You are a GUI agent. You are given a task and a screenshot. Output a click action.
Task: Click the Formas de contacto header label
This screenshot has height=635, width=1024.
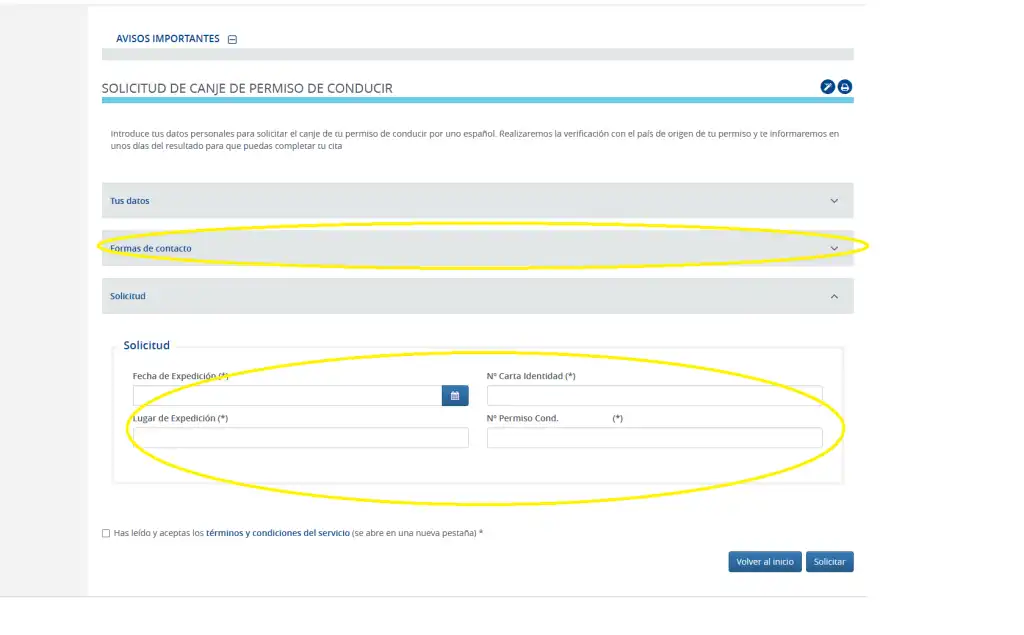point(151,249)
